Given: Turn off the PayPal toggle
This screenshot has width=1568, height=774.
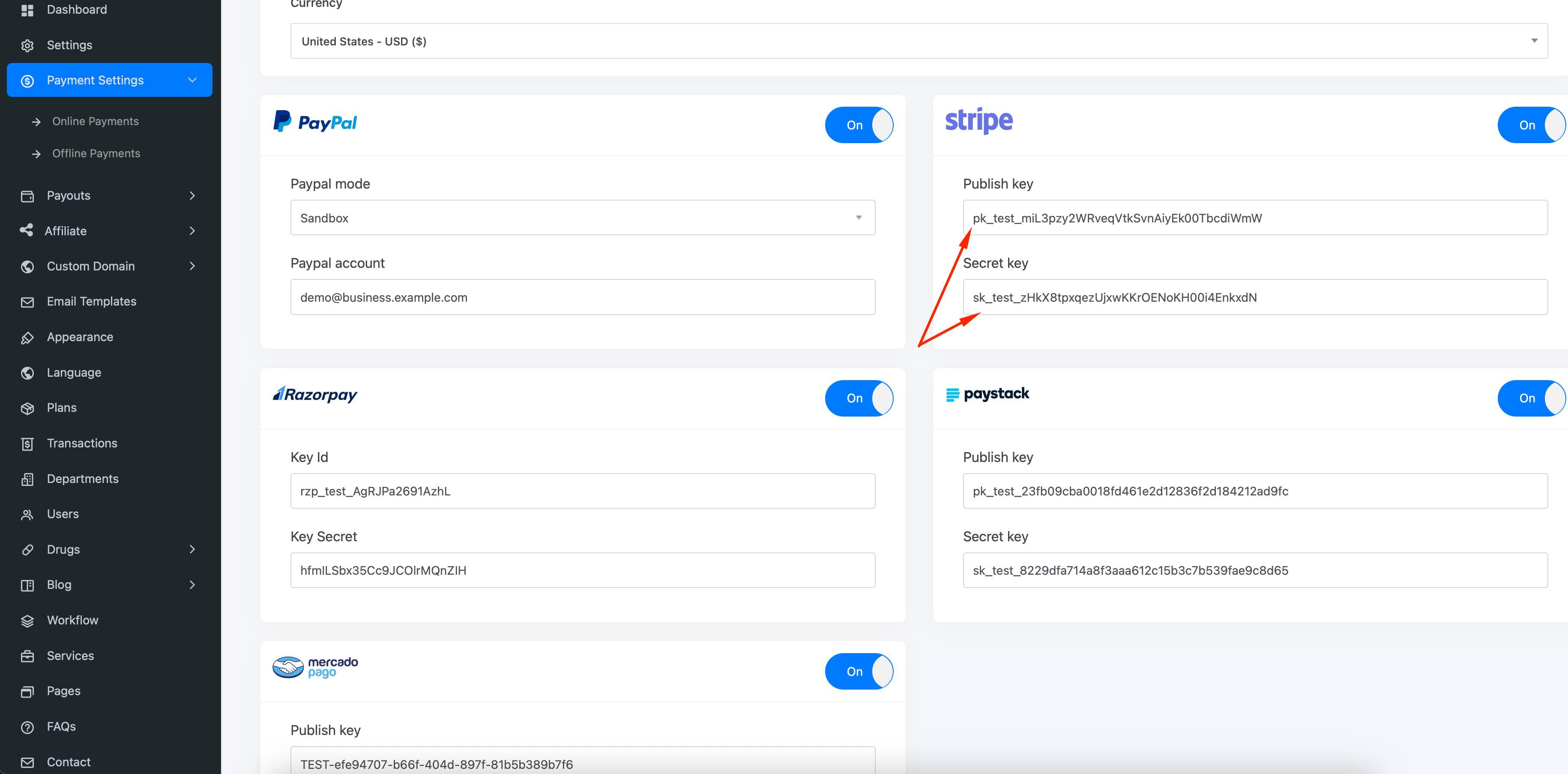Looking at the screenshot, I should 859,125.
